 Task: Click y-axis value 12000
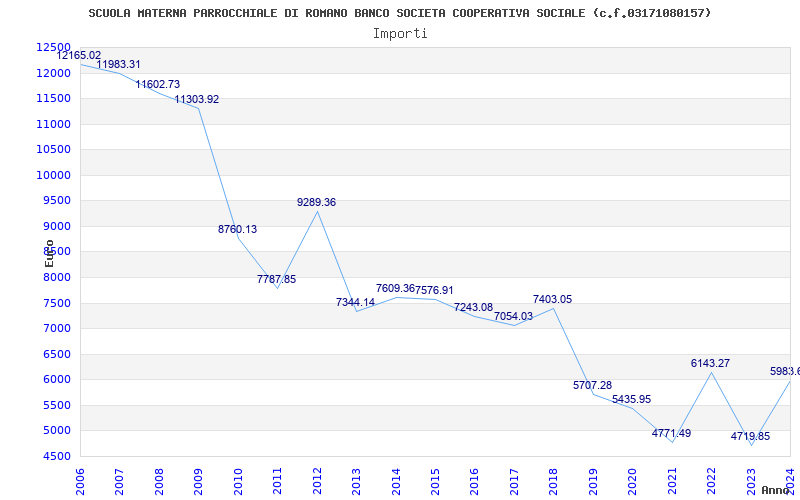point(53,73)
